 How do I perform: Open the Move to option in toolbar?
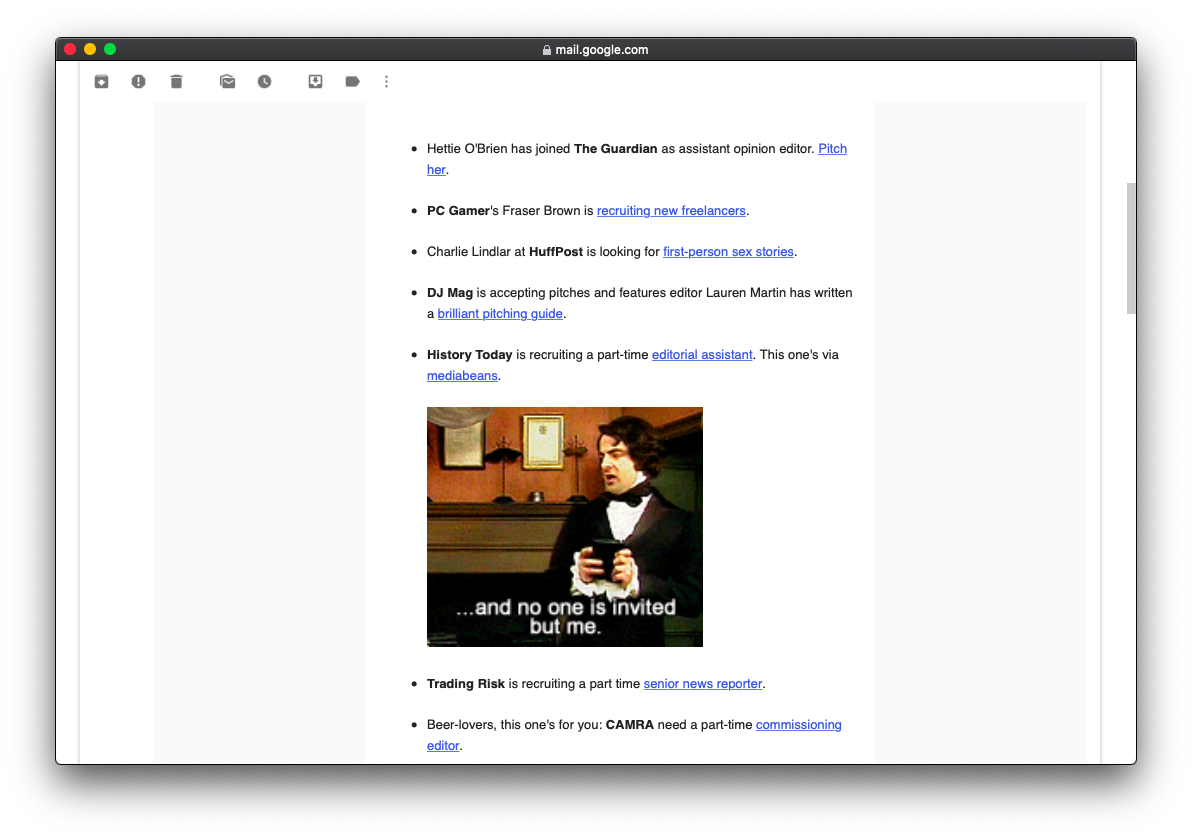point(315,81)
